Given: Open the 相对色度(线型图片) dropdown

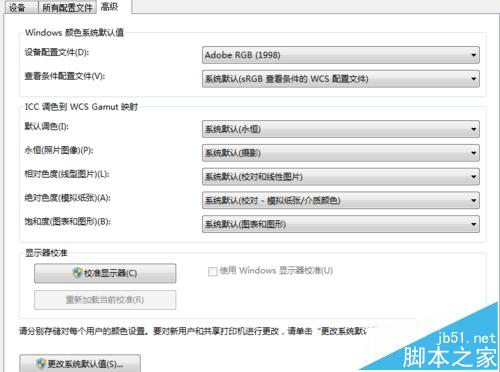Looking at the screenshot, I should [x=341, y=177].
